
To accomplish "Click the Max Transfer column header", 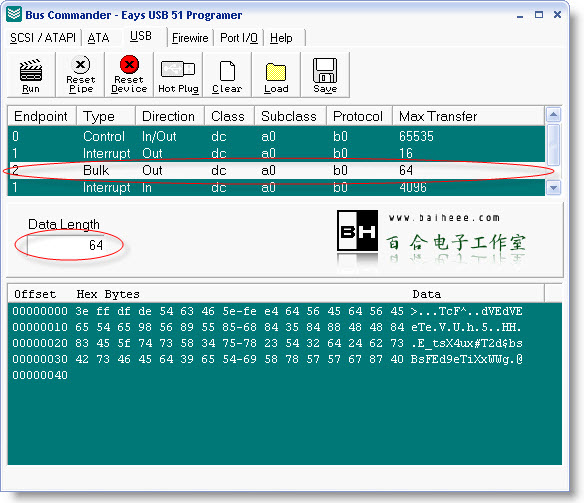I will tap(468, 116).
